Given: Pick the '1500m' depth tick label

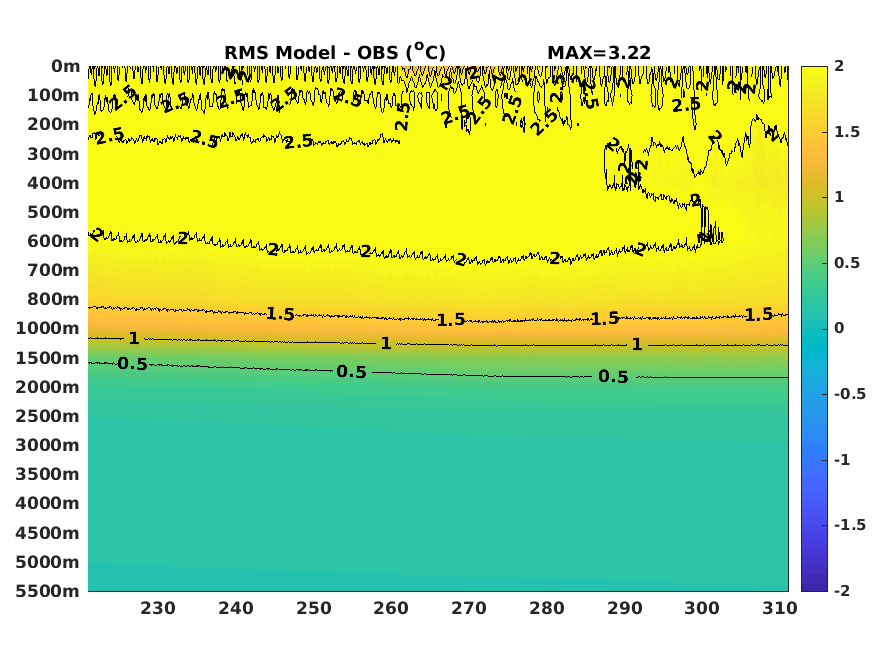Looking at the screenshot, I should pyautogui.click(x=47, y=358).
